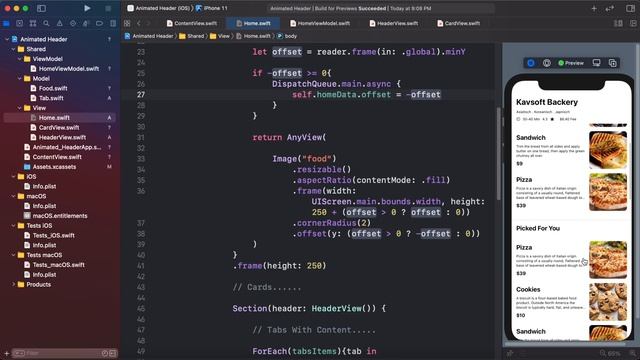
Task: Open the Source Control navigator
Action: point(19,23)
